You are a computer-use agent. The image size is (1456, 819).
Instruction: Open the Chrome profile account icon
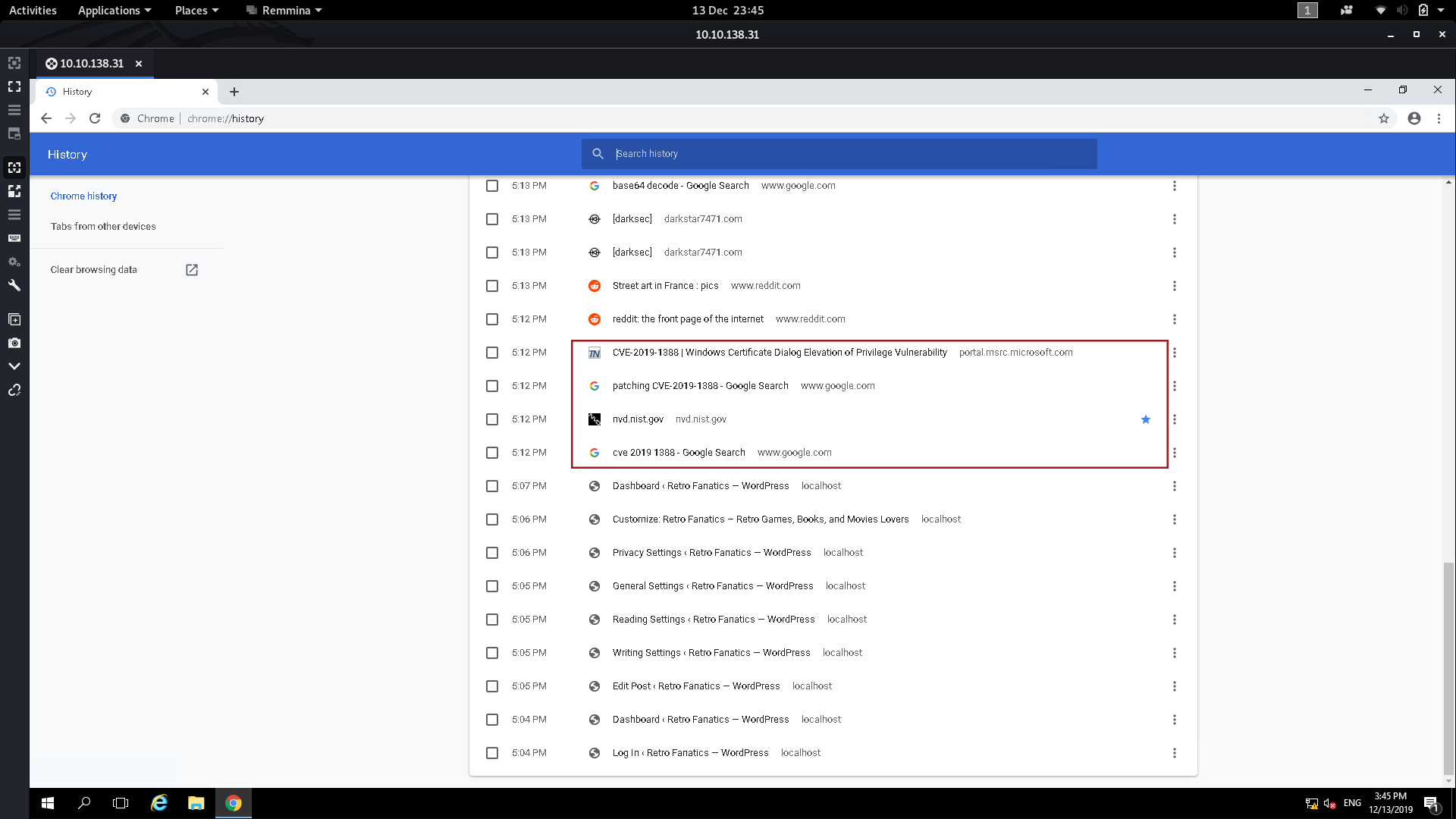(1414, 118)
